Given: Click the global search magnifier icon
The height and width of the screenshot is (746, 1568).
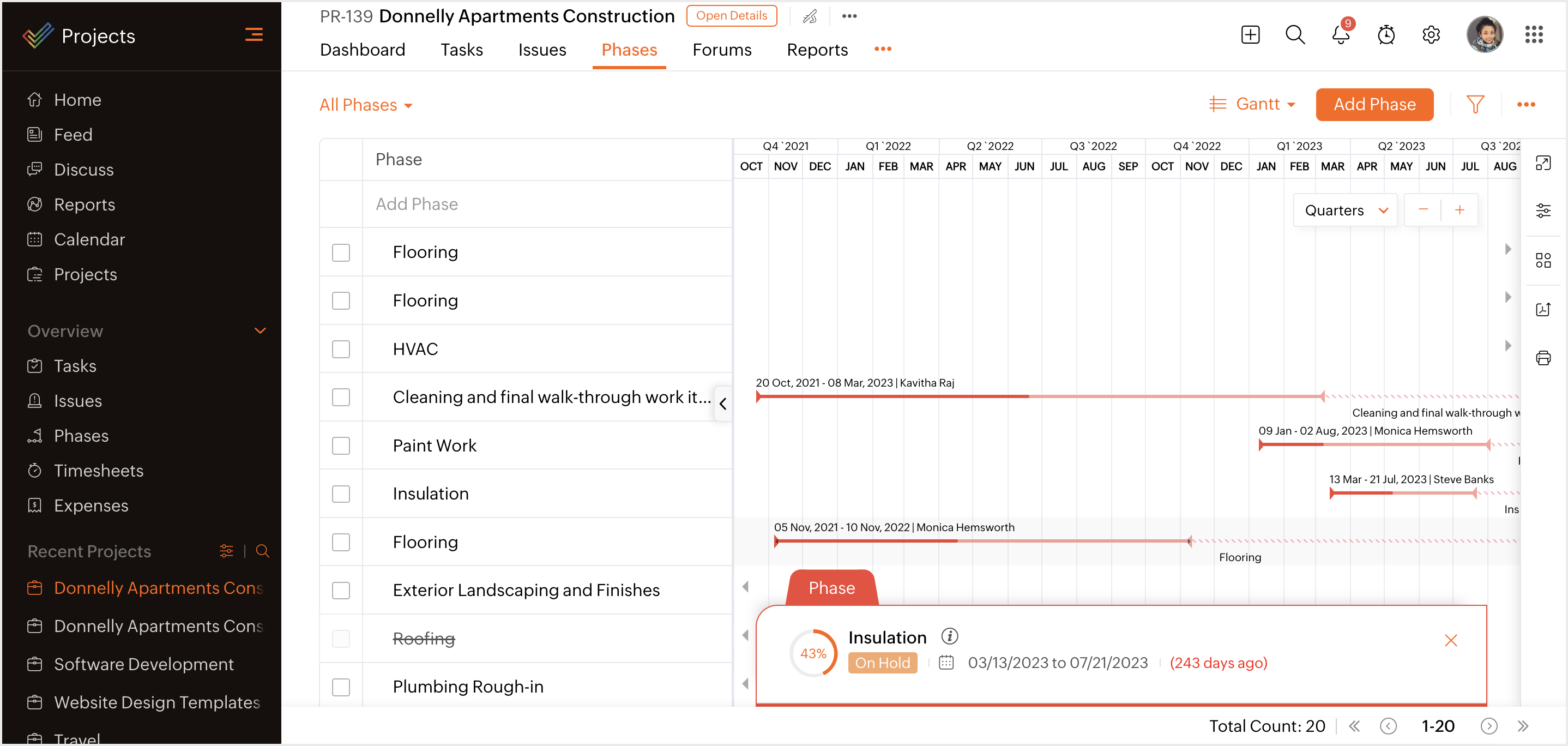Looking at the screenshot, I should pos(1295,35).
